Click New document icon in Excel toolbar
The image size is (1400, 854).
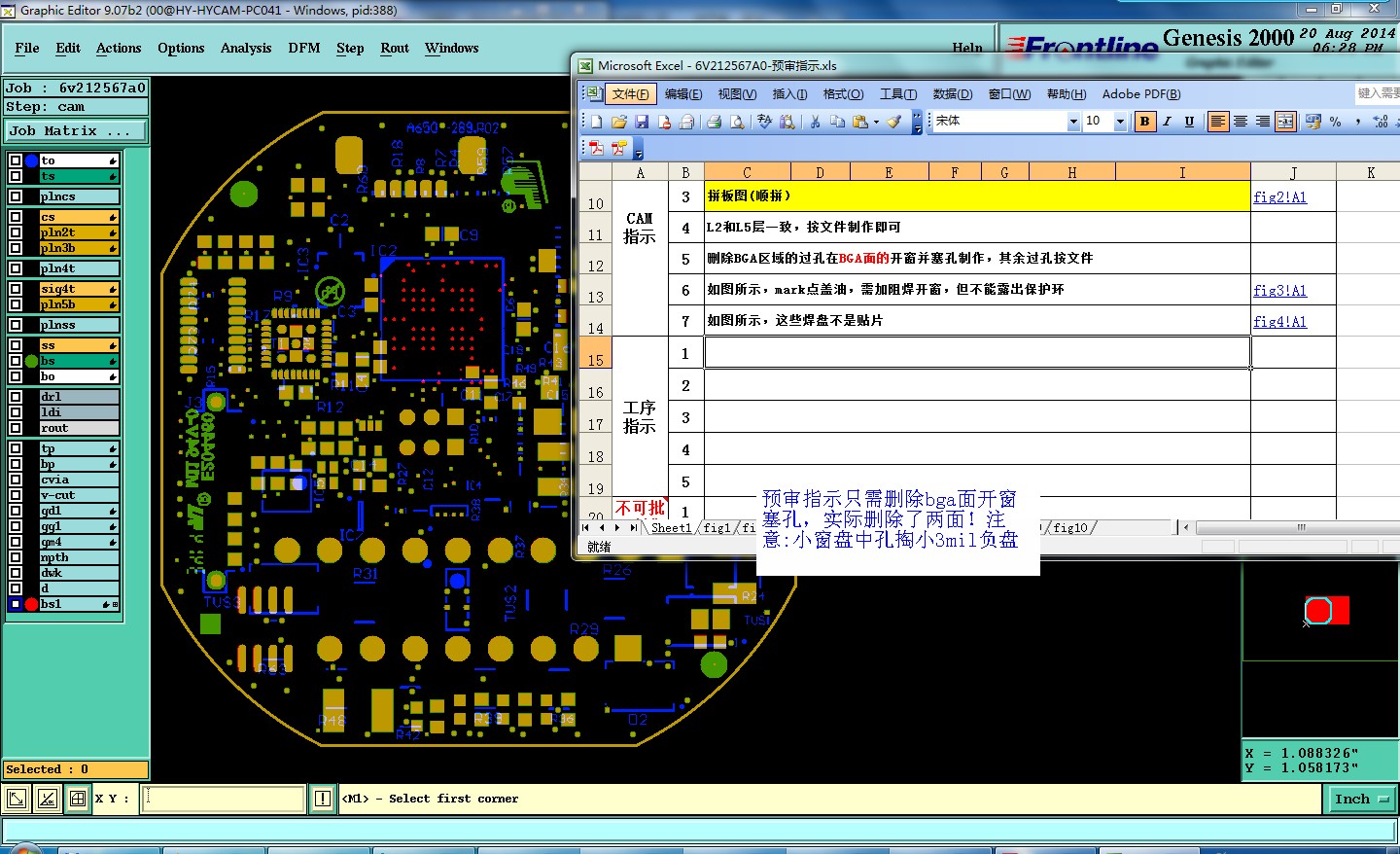point(596,122)
